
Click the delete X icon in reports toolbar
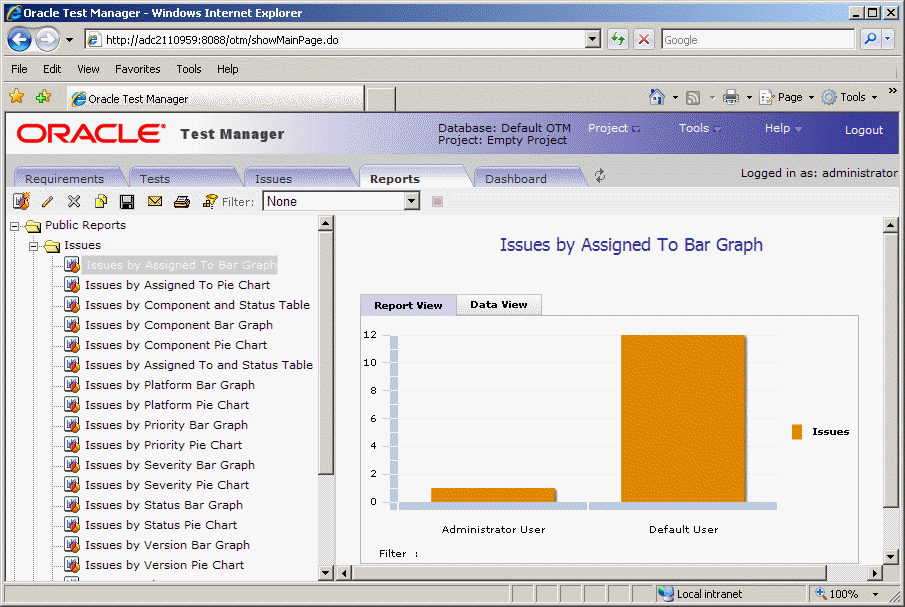(74, 201)
